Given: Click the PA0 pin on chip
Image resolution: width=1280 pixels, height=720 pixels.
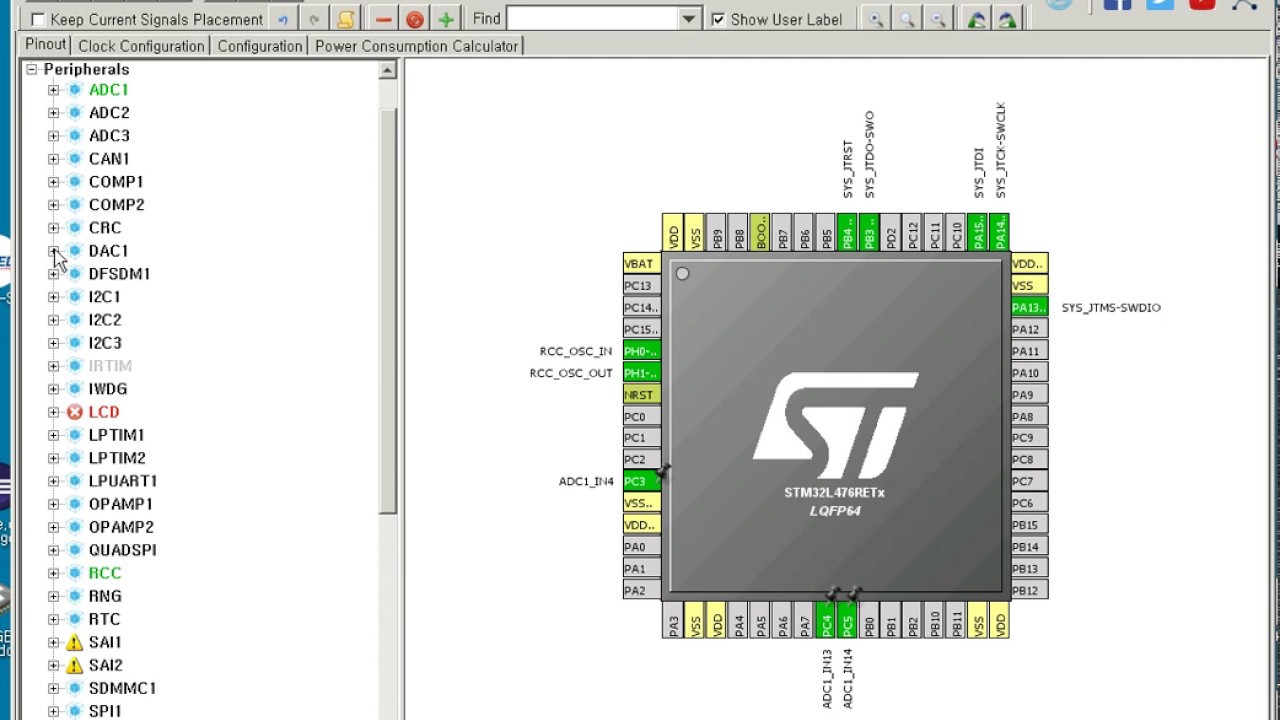Looking at the screenshot, I should 641,546.
